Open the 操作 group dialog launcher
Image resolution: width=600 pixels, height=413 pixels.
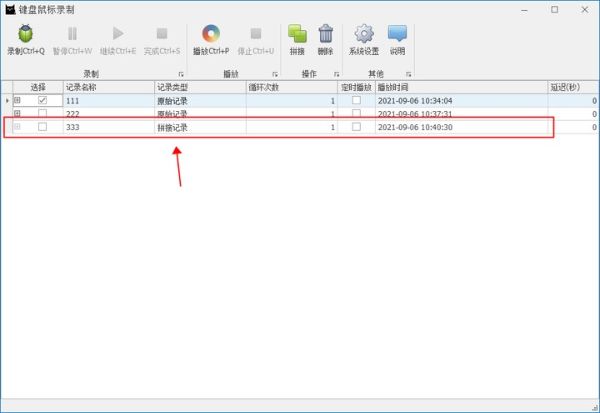[336, 74]
